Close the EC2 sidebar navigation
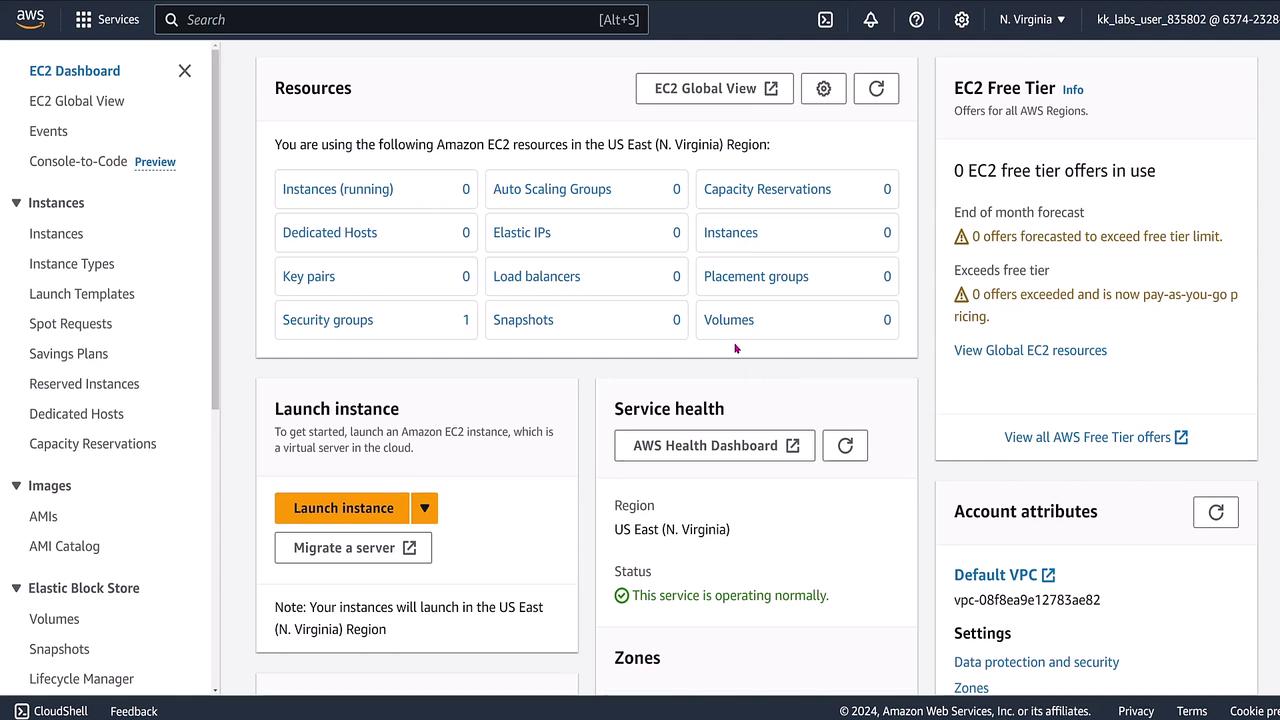The height and width of the screenshot is (720, 1280). click(184, 71)
